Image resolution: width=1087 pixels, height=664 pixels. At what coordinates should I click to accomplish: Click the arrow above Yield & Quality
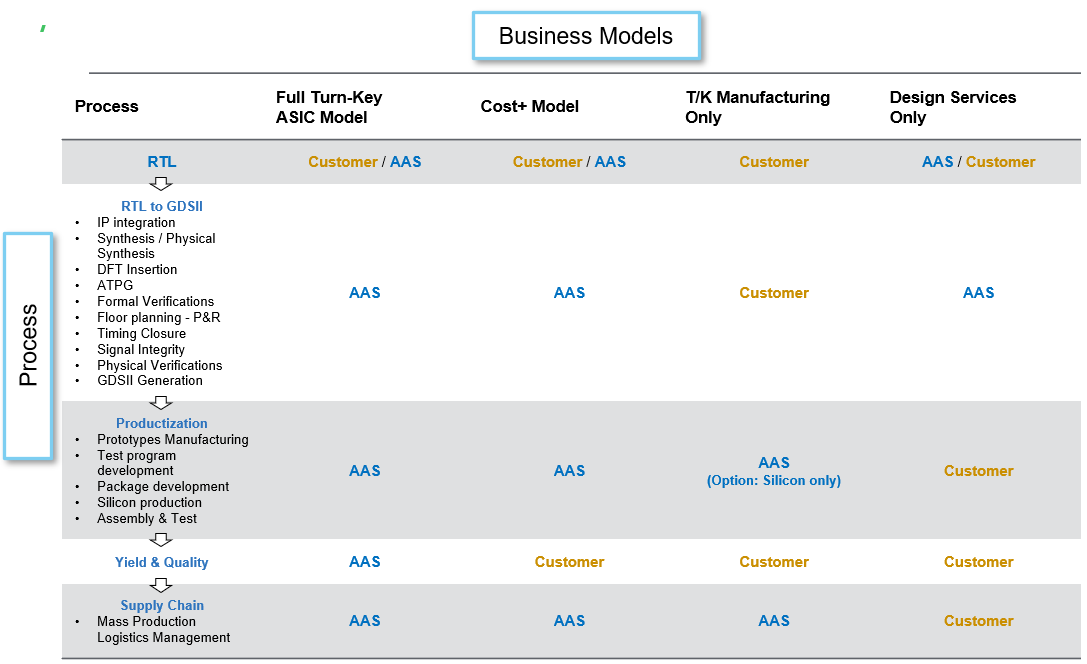pyautogui.click(x=161, y=540)
